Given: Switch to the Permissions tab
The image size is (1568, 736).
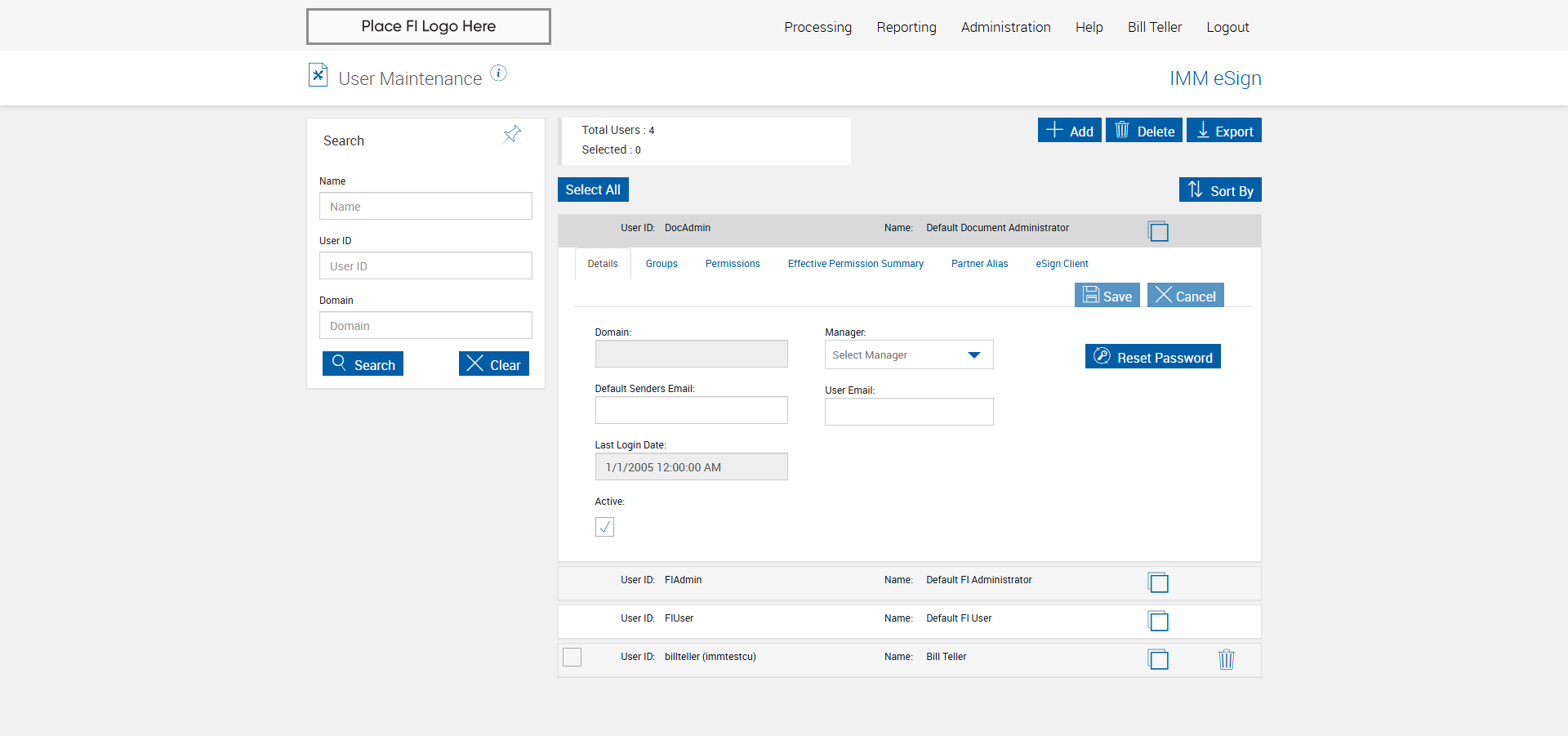Looking at the screenshot, I should click(733, 264).
